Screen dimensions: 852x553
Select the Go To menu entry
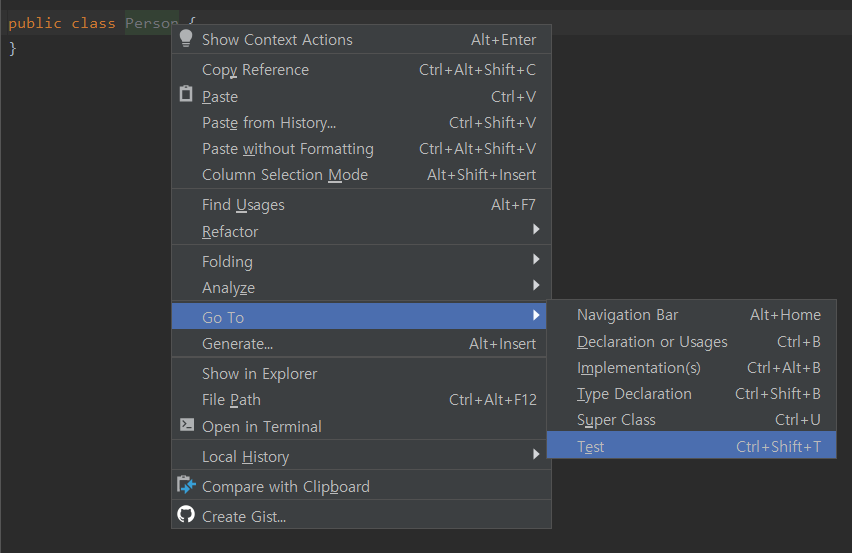click(x=359, y=316)
